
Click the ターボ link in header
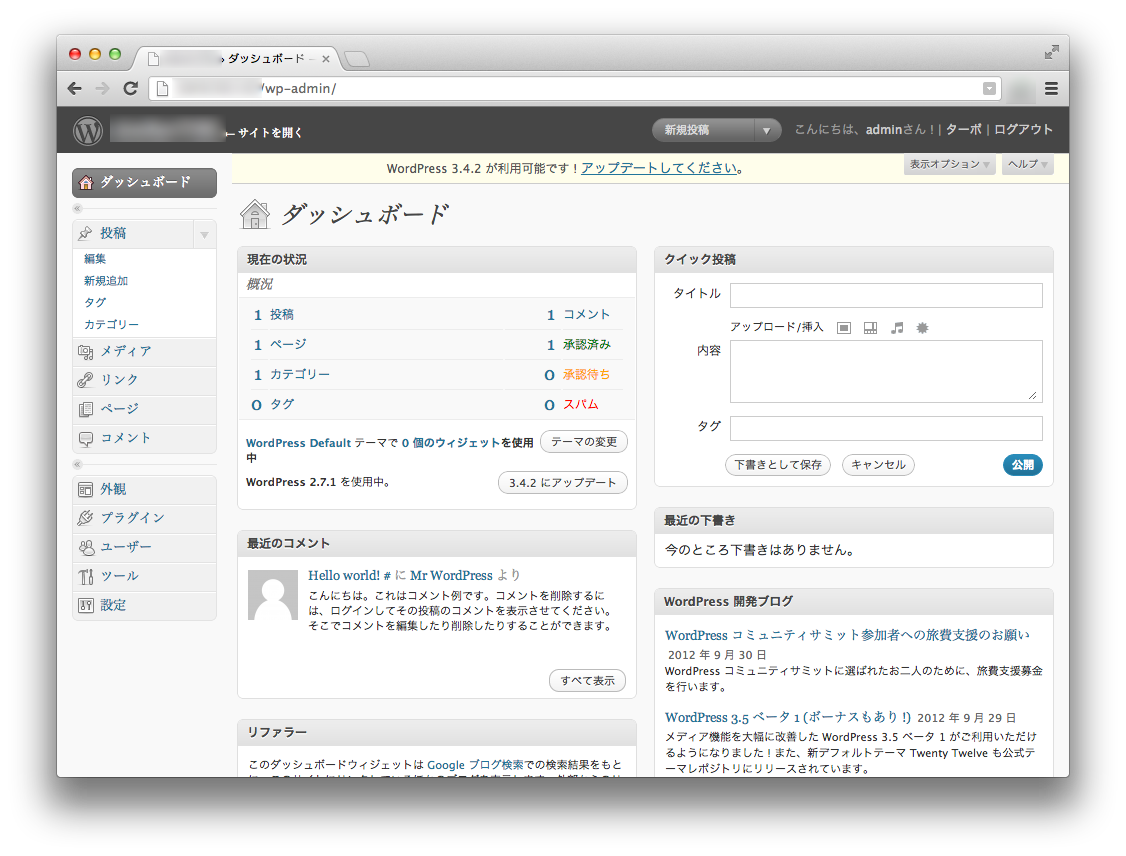(964, 129)
